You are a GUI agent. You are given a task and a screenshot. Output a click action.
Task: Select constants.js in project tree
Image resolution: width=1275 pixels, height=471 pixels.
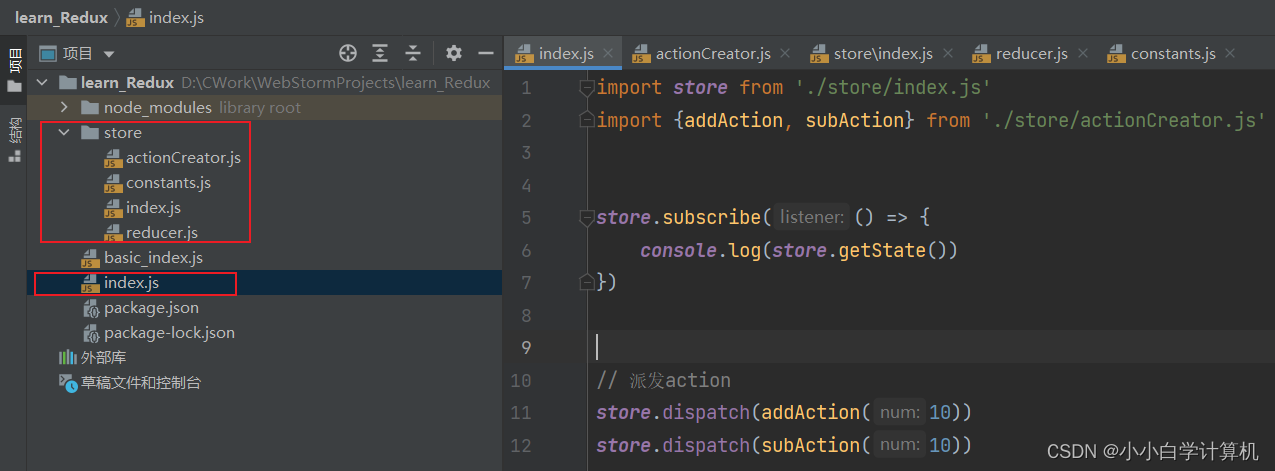point(168,182)
